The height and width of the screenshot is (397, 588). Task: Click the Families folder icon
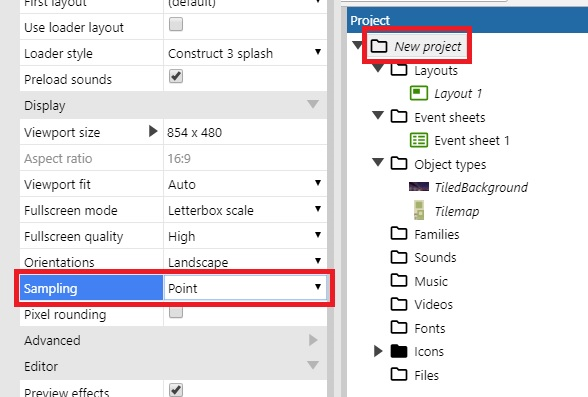pos(399,234)
